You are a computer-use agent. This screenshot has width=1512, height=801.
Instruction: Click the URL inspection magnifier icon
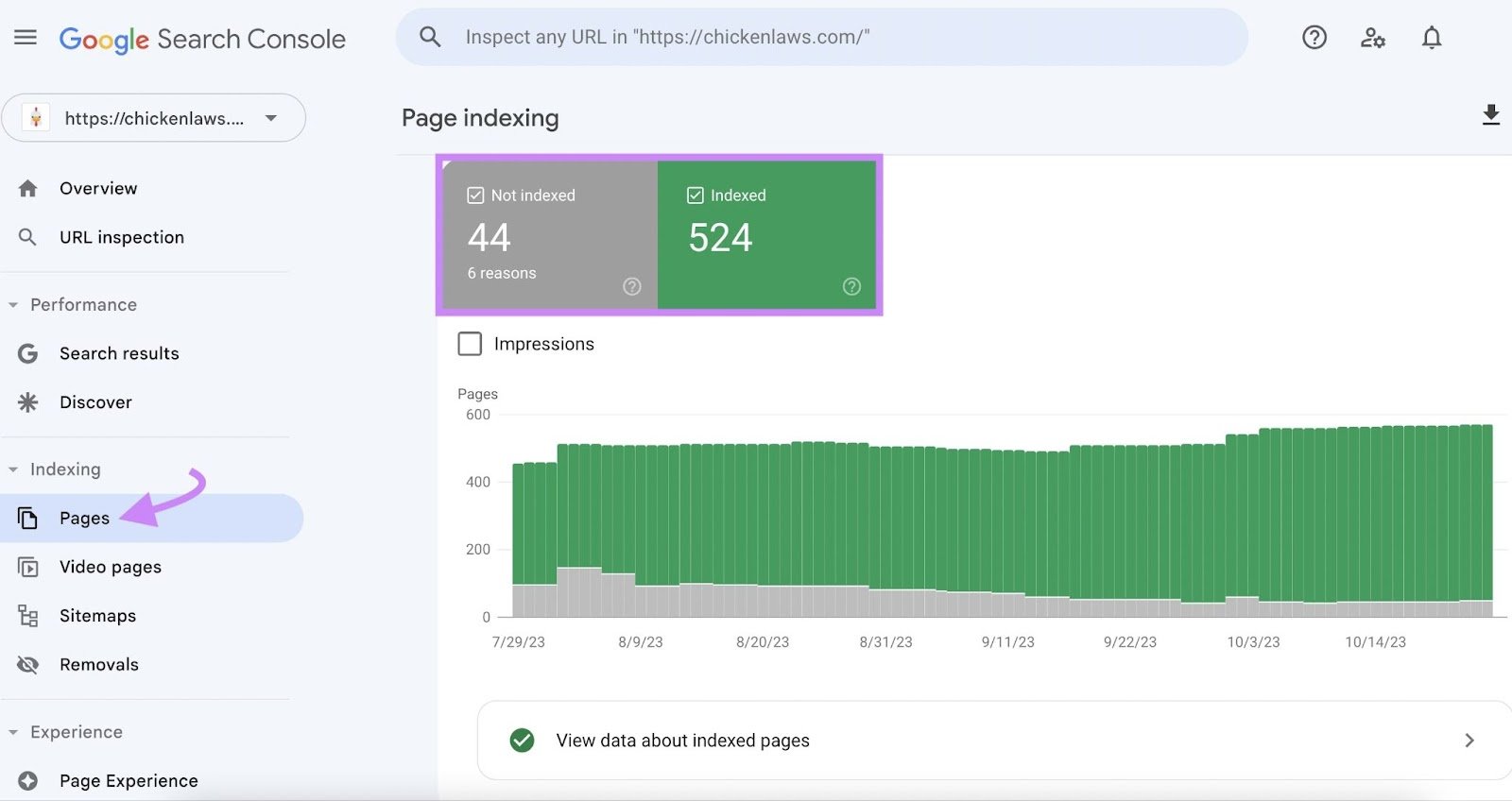click(x=28, y=237)
